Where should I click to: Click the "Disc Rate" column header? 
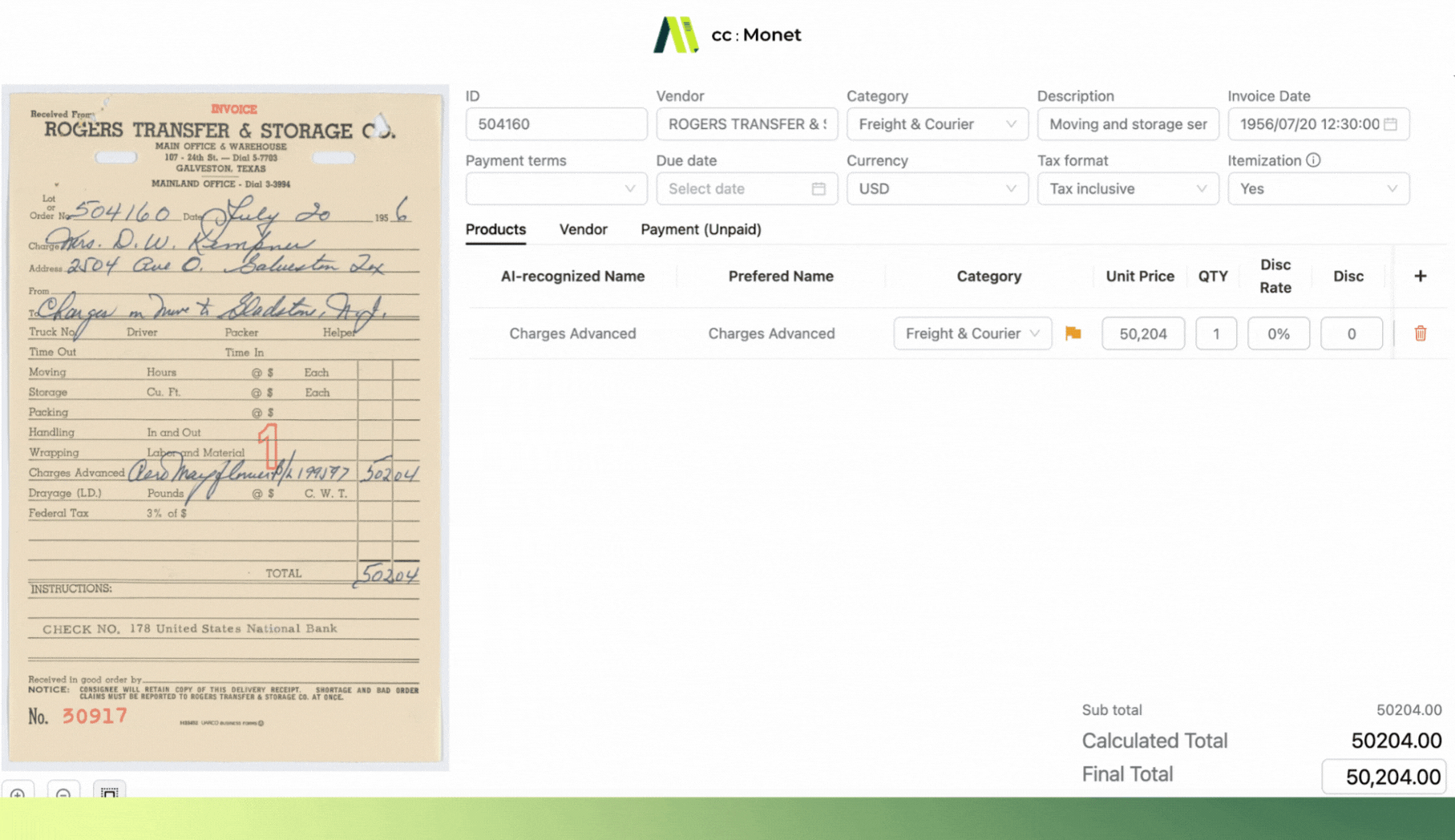[x=1275, y=277]
